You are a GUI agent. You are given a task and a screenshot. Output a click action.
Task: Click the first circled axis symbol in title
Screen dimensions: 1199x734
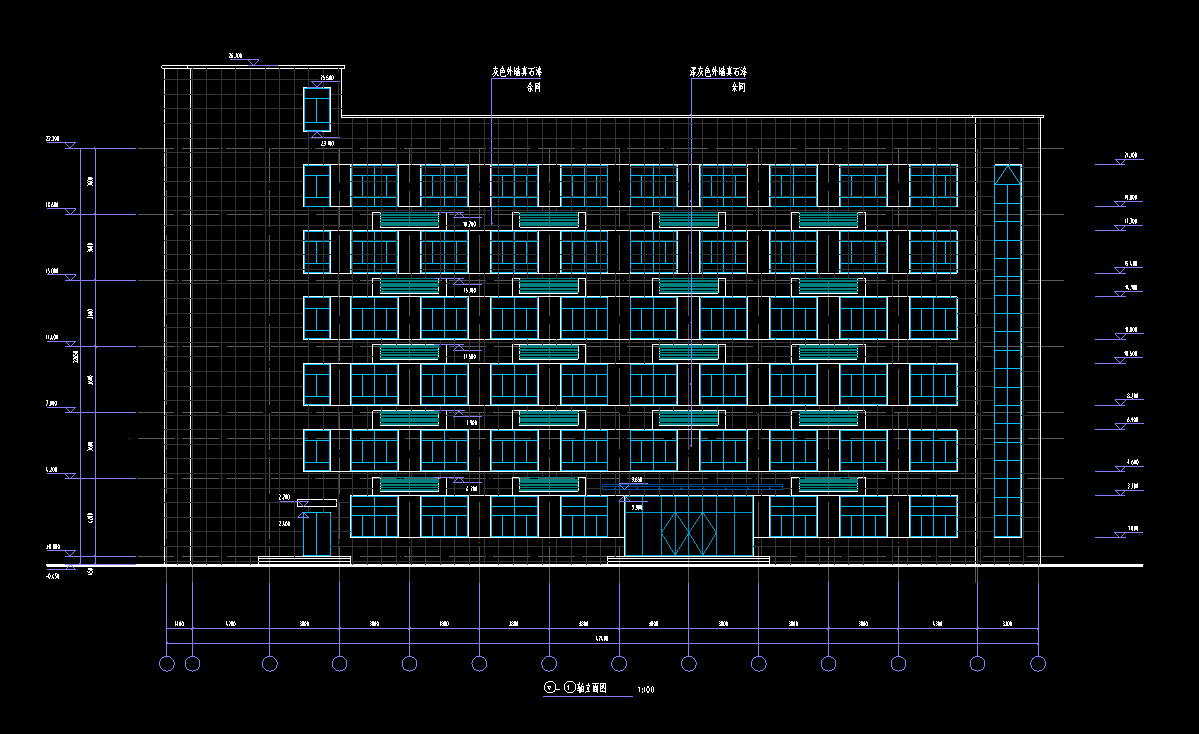click(549, 688)
